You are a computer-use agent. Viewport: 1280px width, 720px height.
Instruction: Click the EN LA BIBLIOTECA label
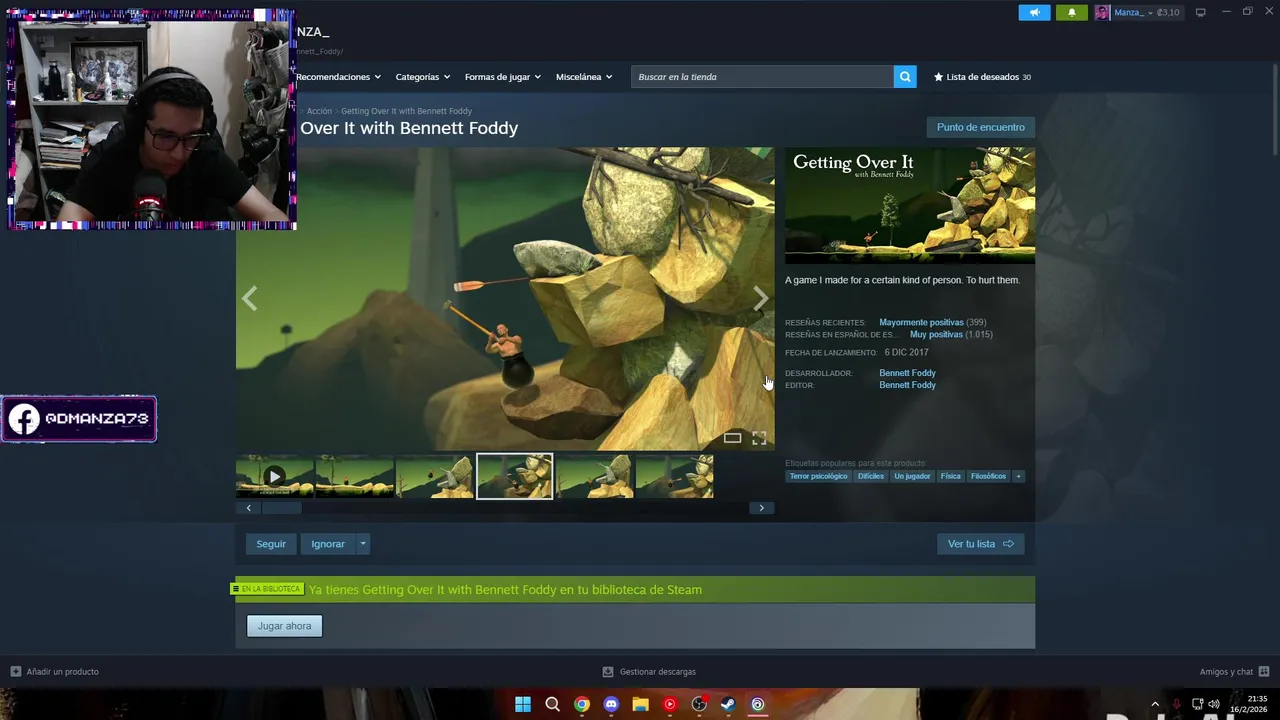pos(267,589)
